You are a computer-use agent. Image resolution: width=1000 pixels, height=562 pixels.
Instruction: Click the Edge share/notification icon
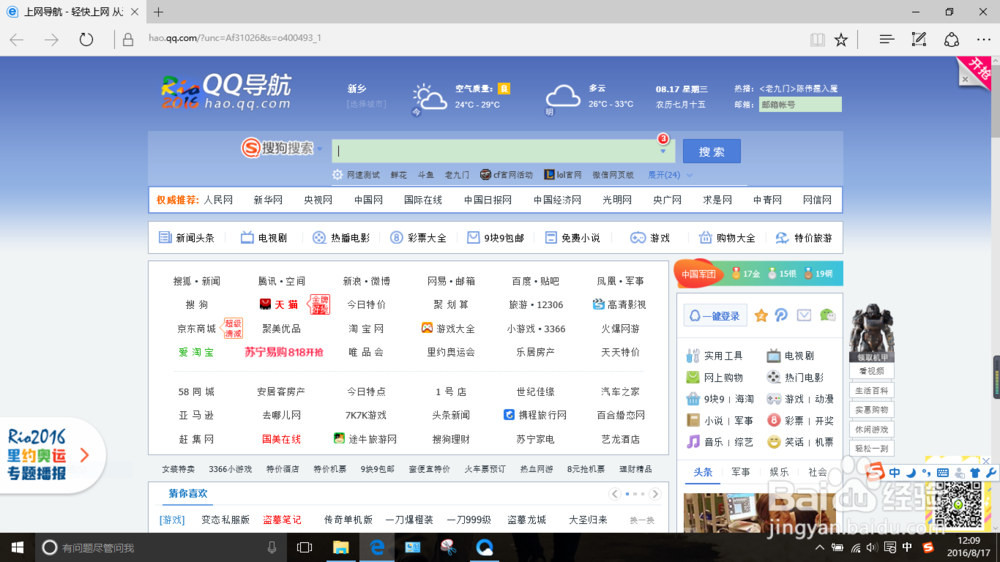pyautogui.click(x=952, y=40)
